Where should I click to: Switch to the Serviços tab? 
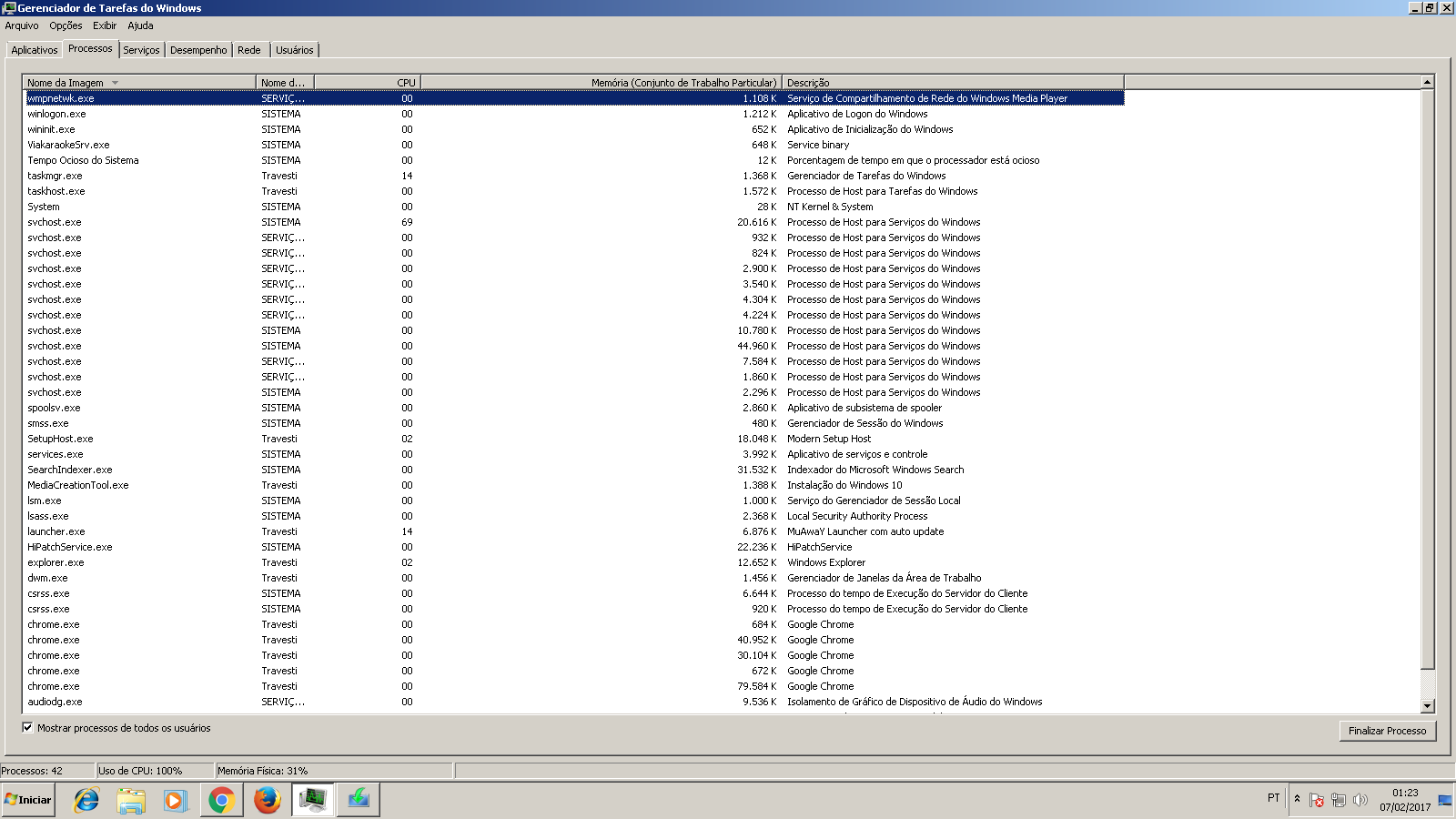(x=141, y=50)
